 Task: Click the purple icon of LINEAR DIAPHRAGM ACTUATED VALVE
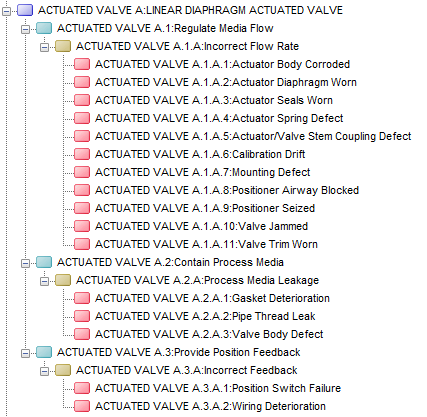(25, 10)
